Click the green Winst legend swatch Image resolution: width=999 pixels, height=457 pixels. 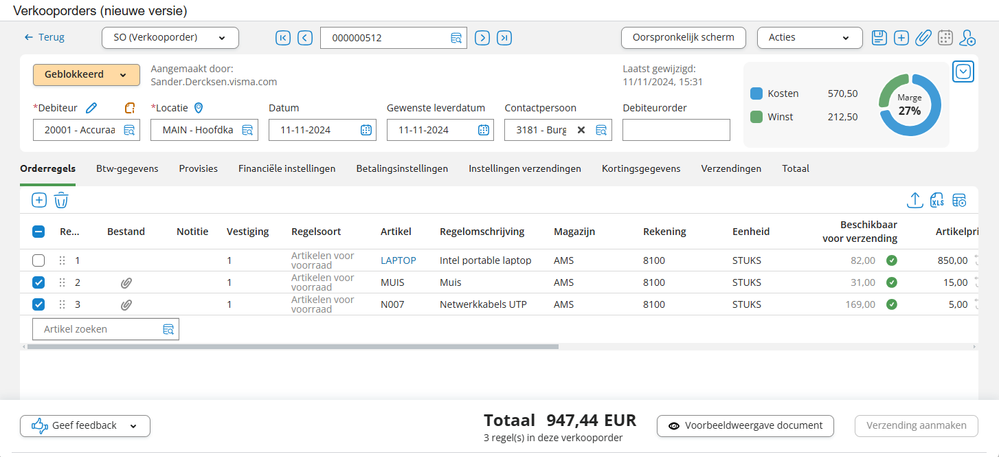click(x=756, y=117)
